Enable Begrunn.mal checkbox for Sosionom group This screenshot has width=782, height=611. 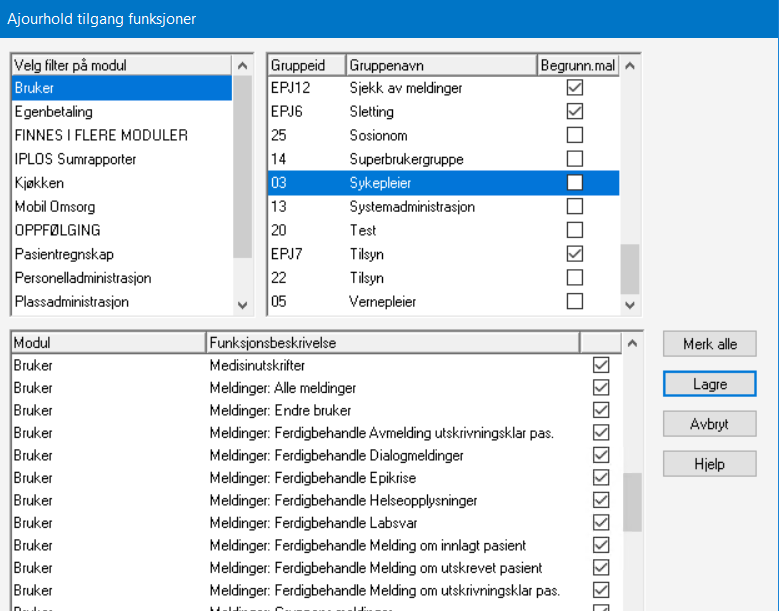tap(575, 135)
